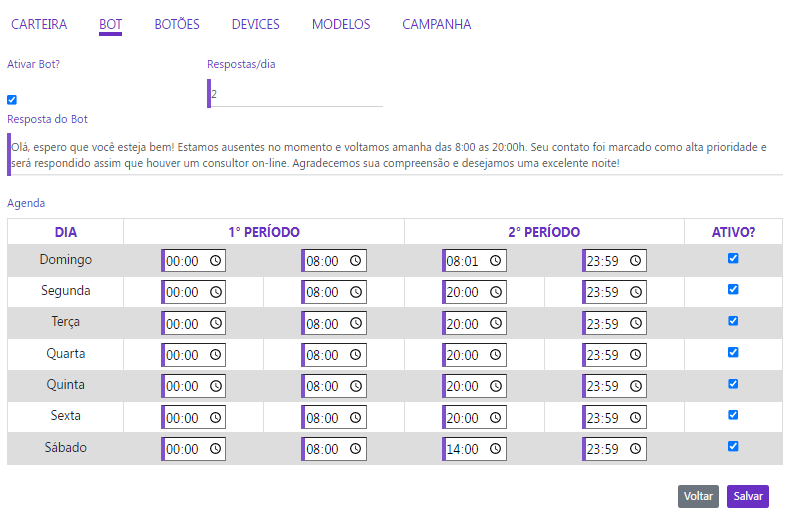This screenshot has width=790, height=518.
Task: Click clock icon in Quinta 00:00 field
Action: click(215, 386)
